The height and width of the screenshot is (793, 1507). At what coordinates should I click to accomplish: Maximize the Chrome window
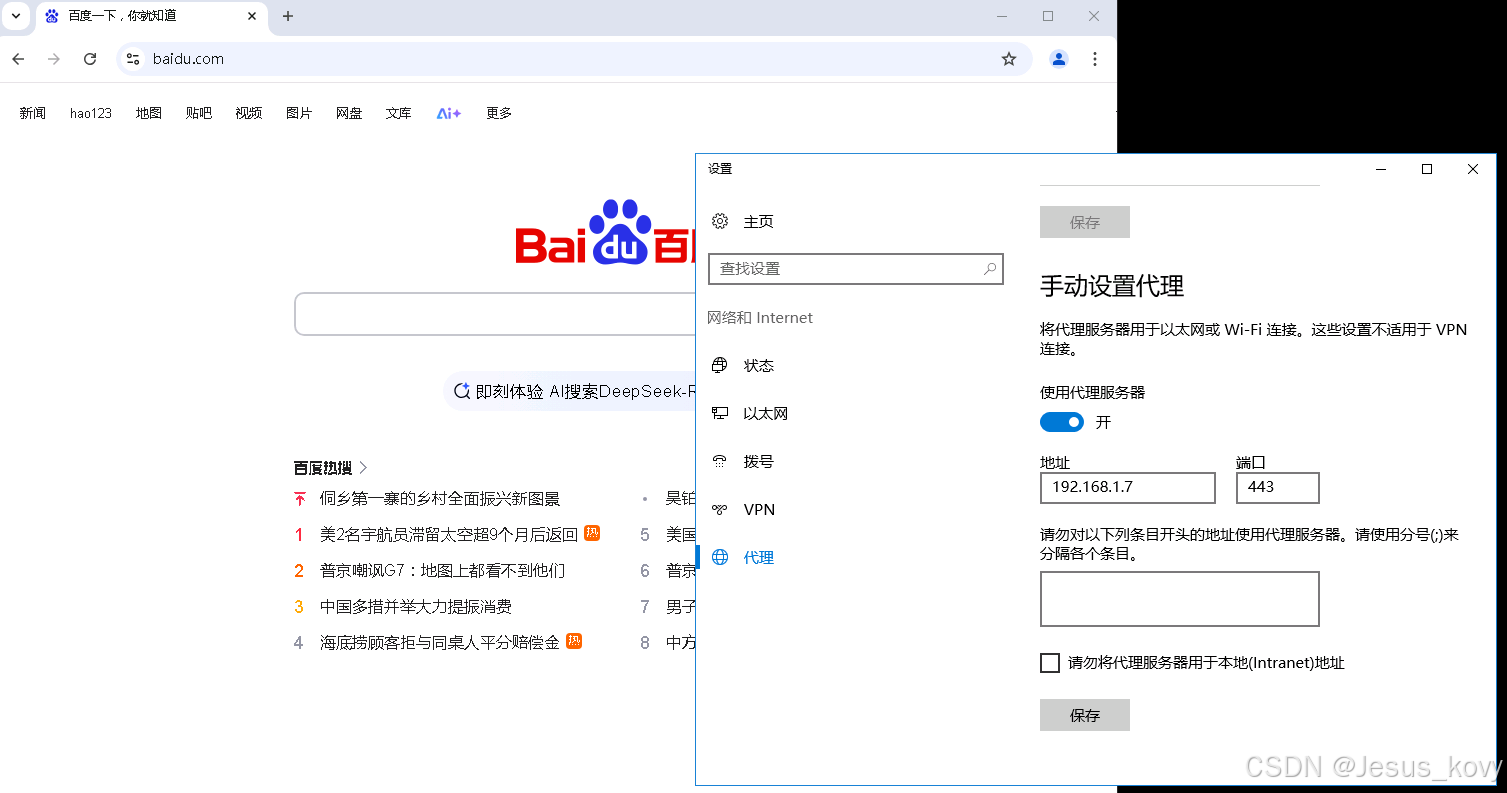[x=1048, y=16]
